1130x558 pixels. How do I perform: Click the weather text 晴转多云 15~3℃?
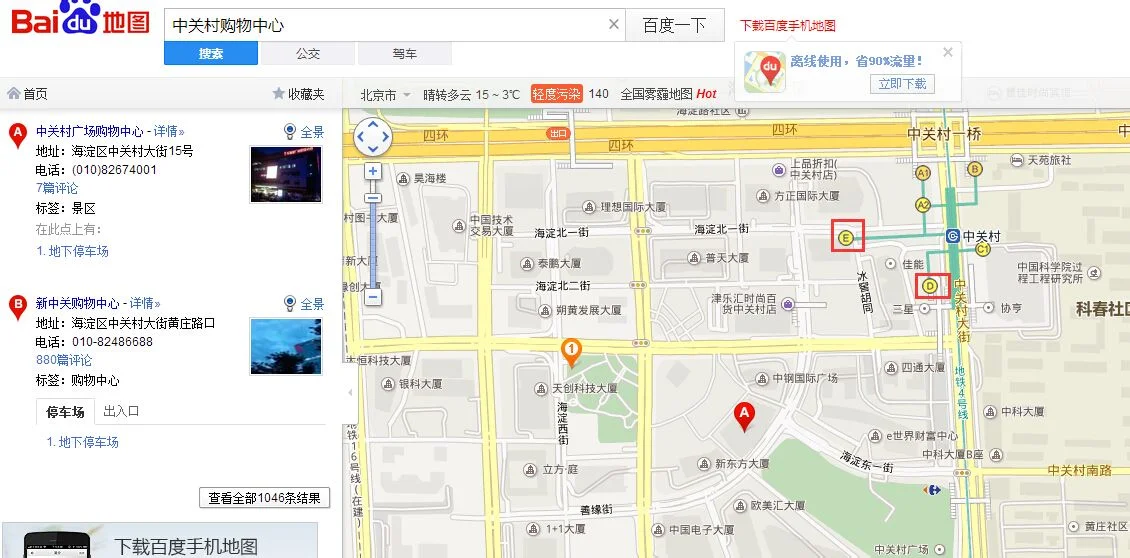tap(471, 94)
